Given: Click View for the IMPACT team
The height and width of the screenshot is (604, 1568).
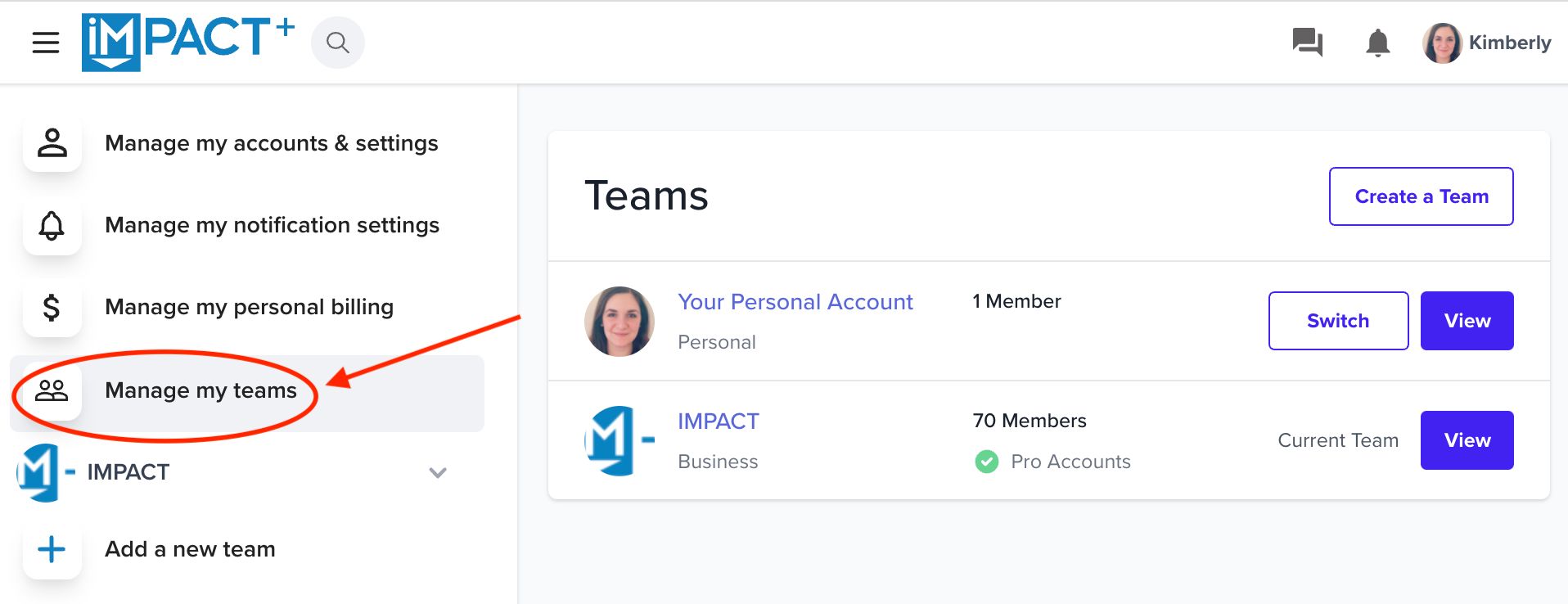Looking at the screenshot, I should pos(1467,440).
